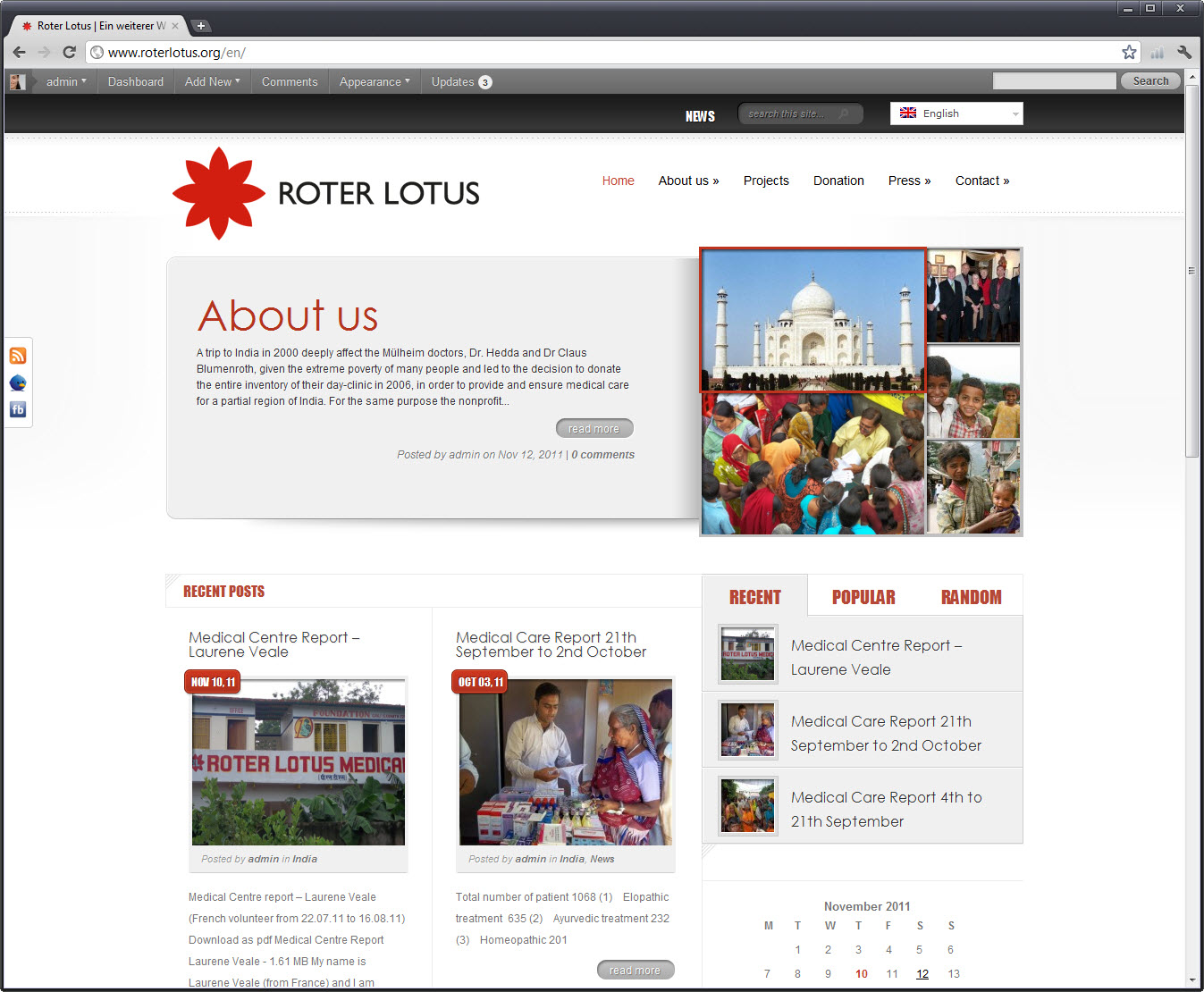The width and height of the screenshot is (1204, 992).
Task: Click thumbnail beside Medical Centre Report sidebar entry
Action: 748,653
